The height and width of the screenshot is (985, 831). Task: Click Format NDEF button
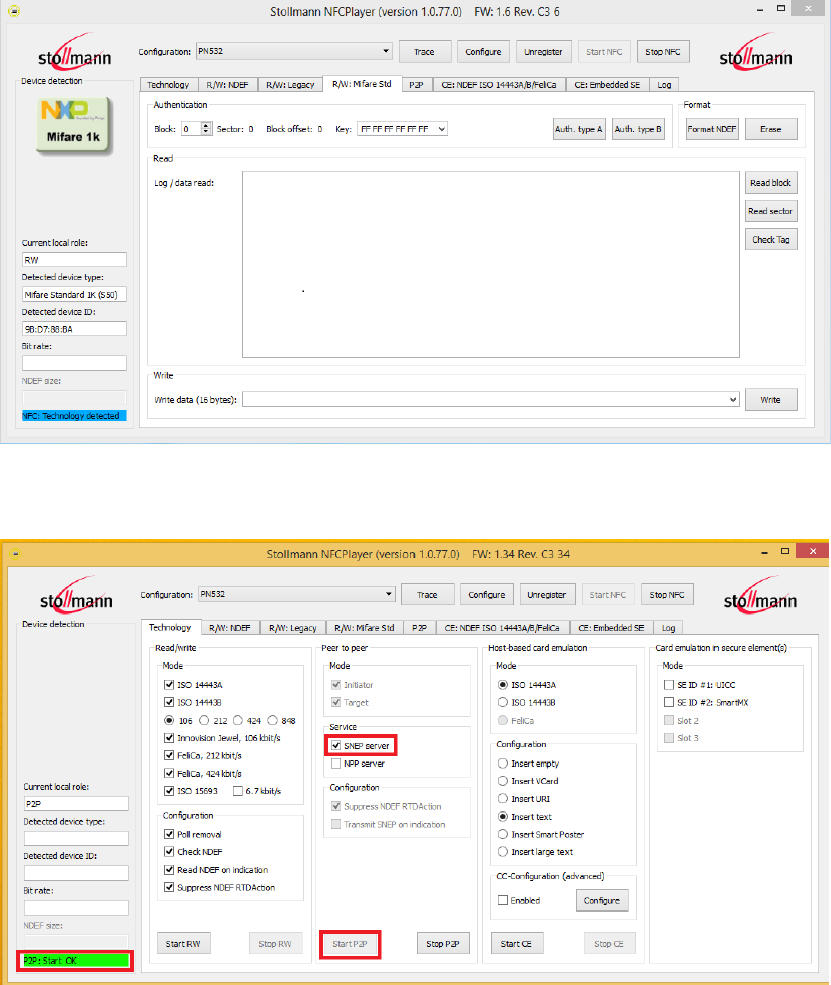[712, 129]
